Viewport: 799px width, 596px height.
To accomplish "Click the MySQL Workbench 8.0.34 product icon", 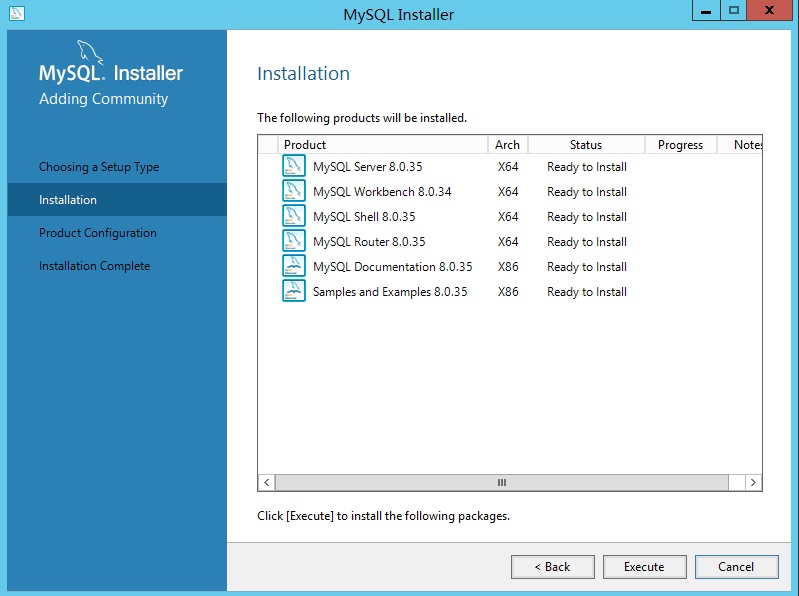I will pyautogui.click(x=294, y=191).
